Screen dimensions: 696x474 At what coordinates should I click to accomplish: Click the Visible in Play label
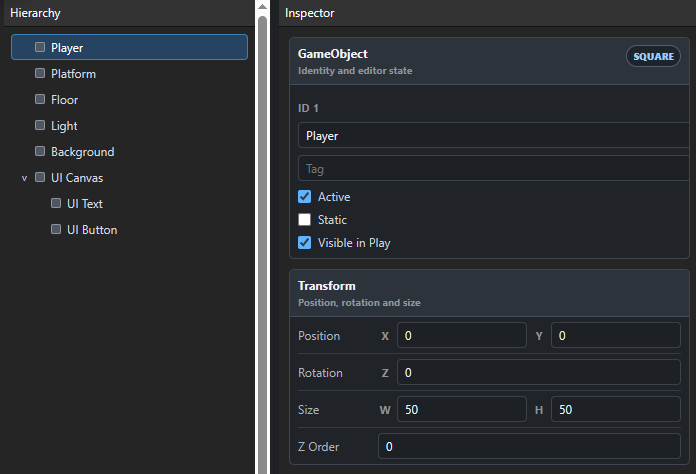coord(354,243)
